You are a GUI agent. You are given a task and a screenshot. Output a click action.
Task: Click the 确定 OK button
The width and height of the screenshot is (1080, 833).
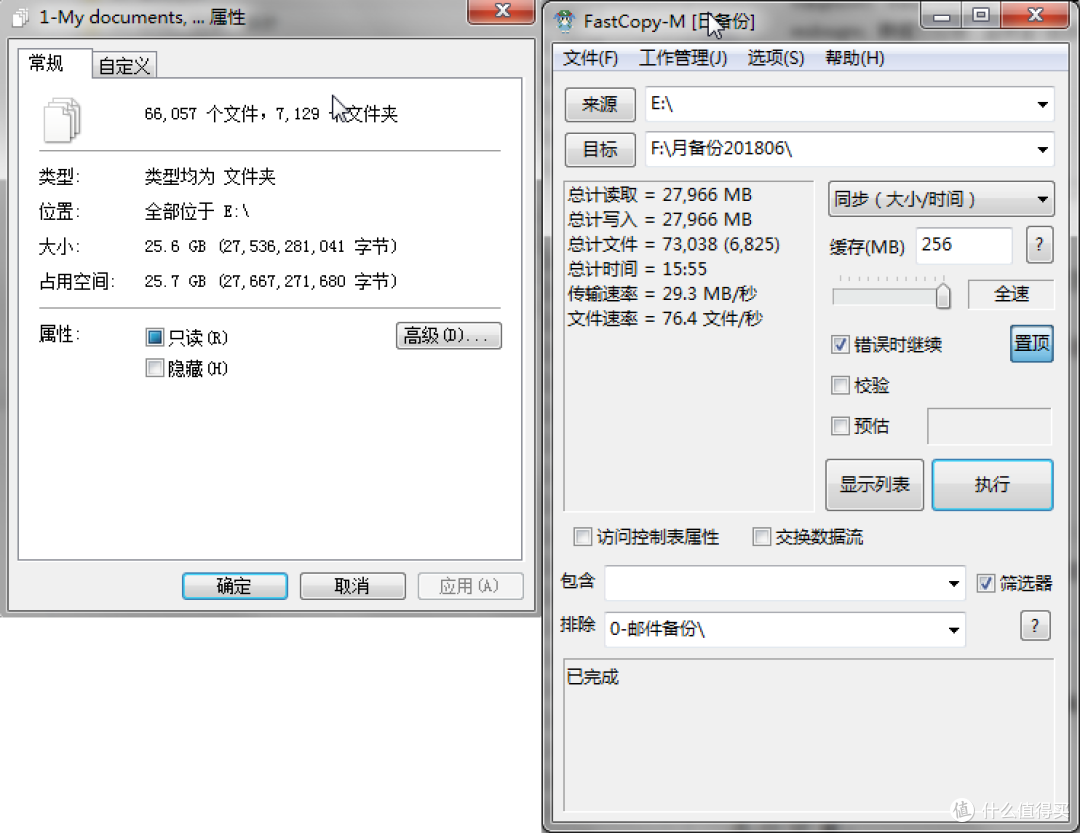(234, 586)
